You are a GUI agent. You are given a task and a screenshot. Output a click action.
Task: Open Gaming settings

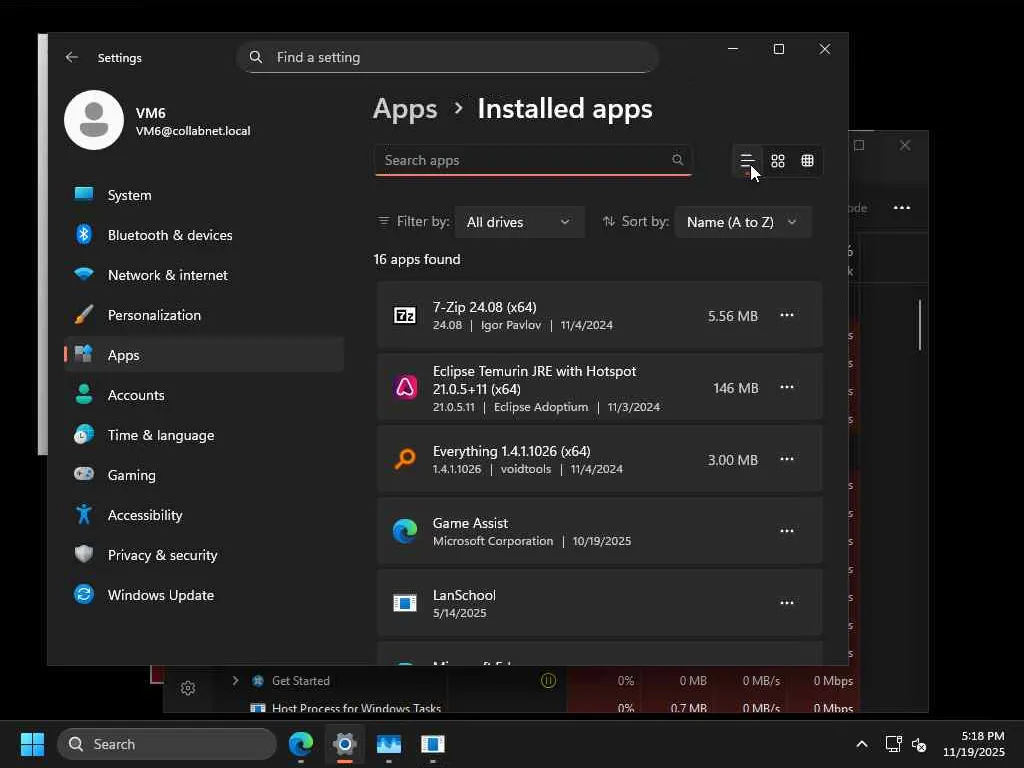(x=204, y=475)
